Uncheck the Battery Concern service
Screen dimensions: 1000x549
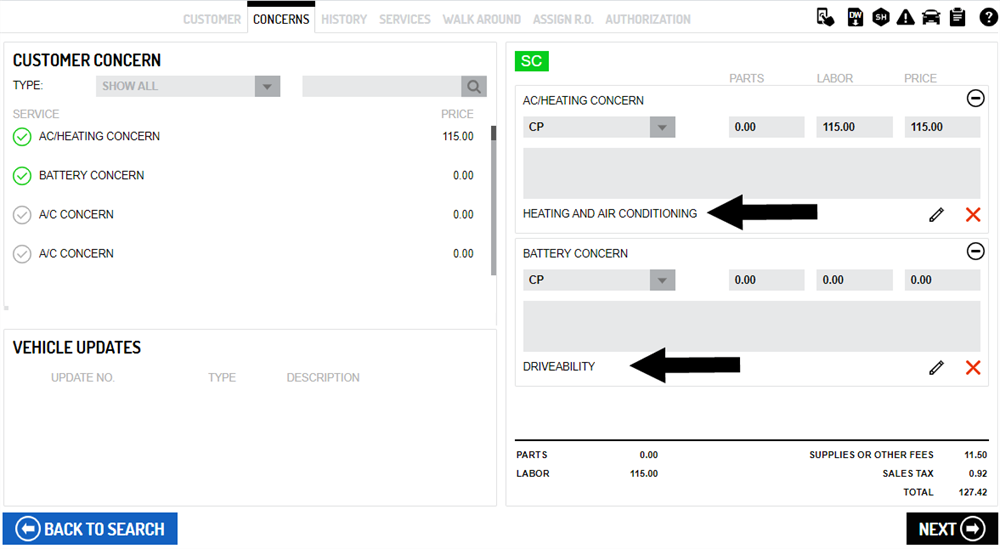coord(22,176)
